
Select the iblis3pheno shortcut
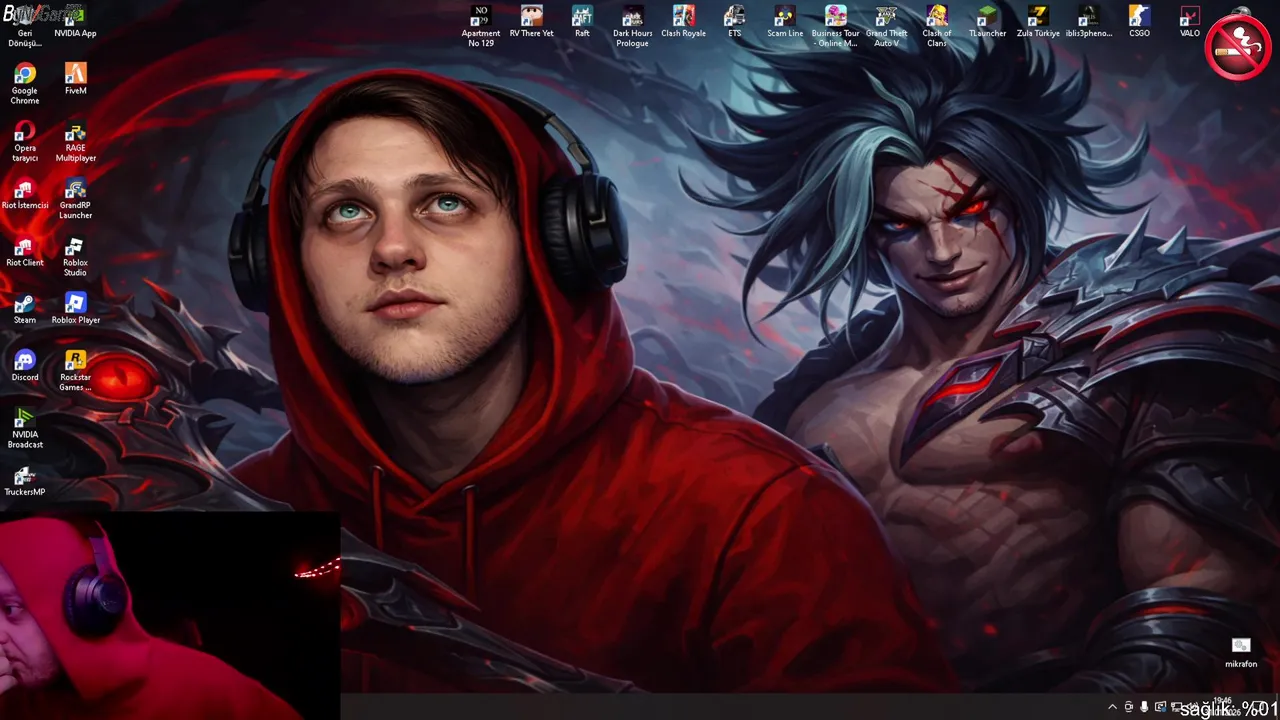[1088, 22]
